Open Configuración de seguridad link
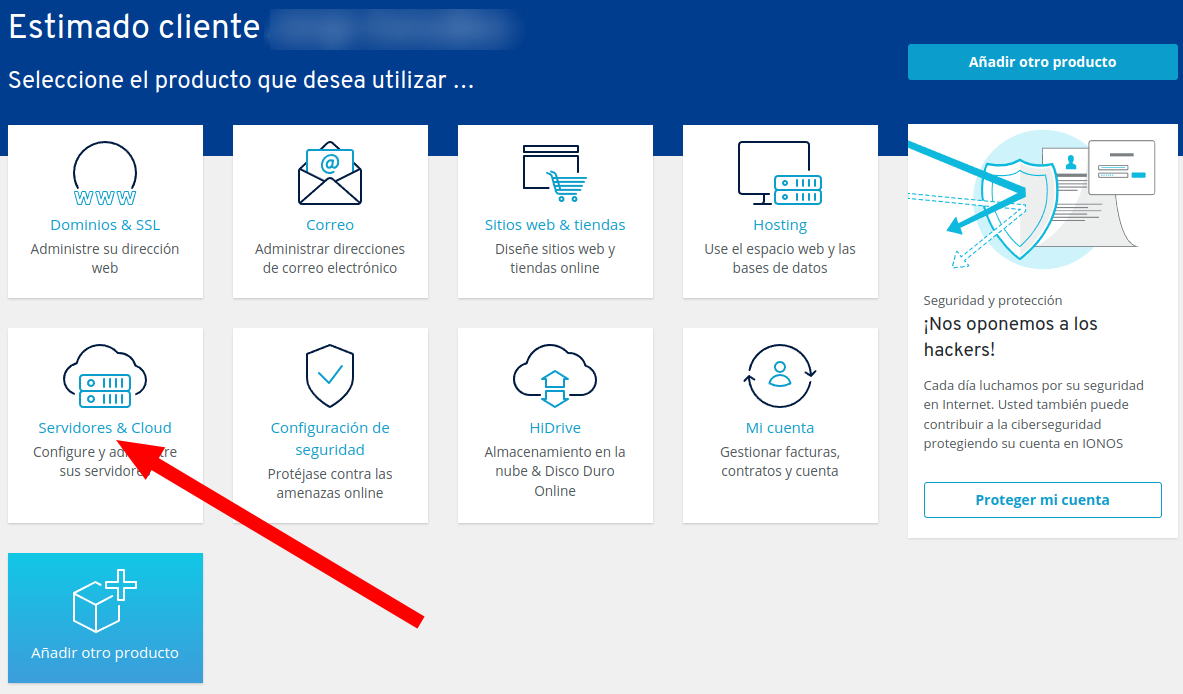1183x694 pixels. (330, 439)
